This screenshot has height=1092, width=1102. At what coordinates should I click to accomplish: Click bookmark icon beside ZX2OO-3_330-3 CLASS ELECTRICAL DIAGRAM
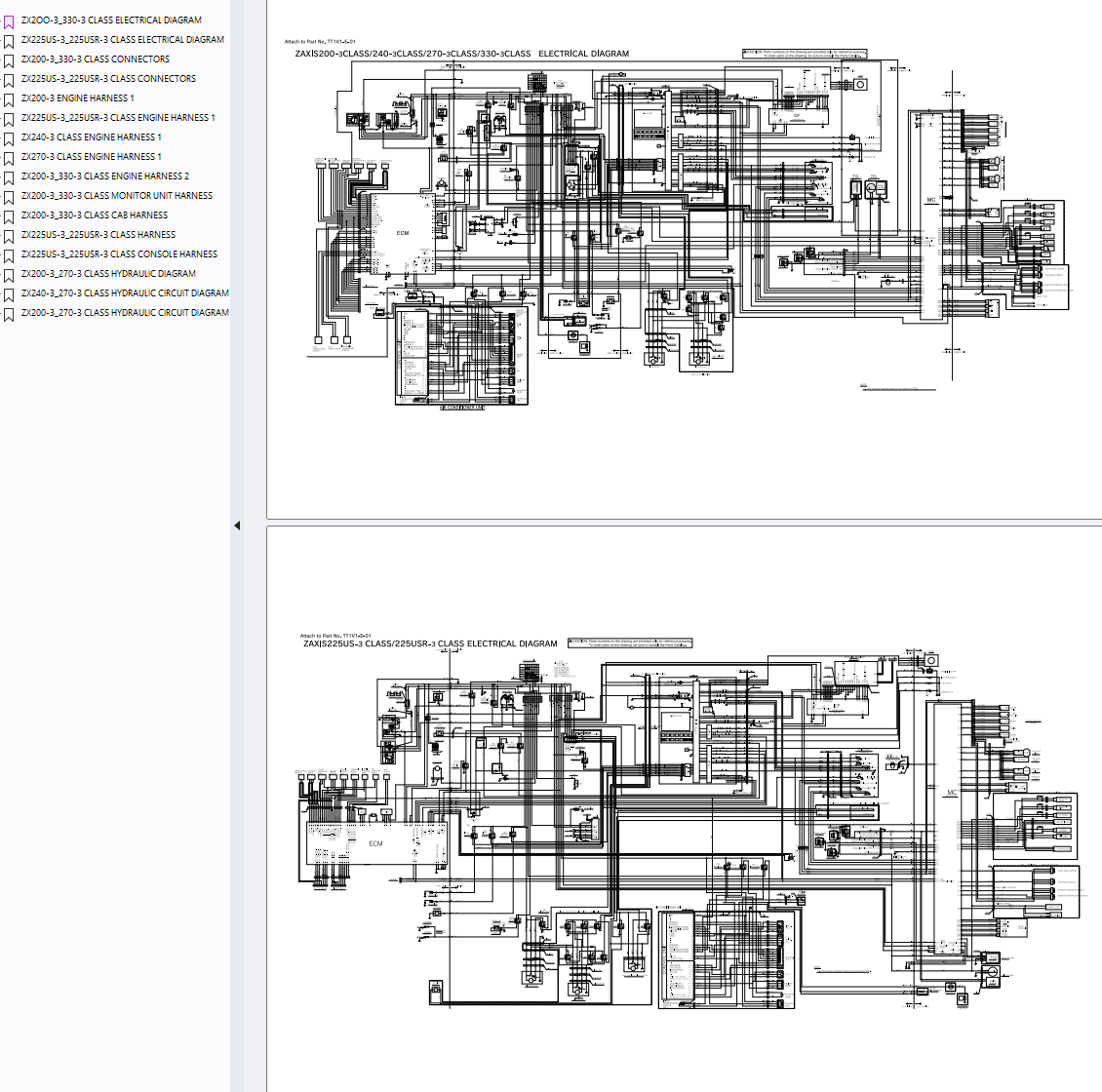coord(9,22)
